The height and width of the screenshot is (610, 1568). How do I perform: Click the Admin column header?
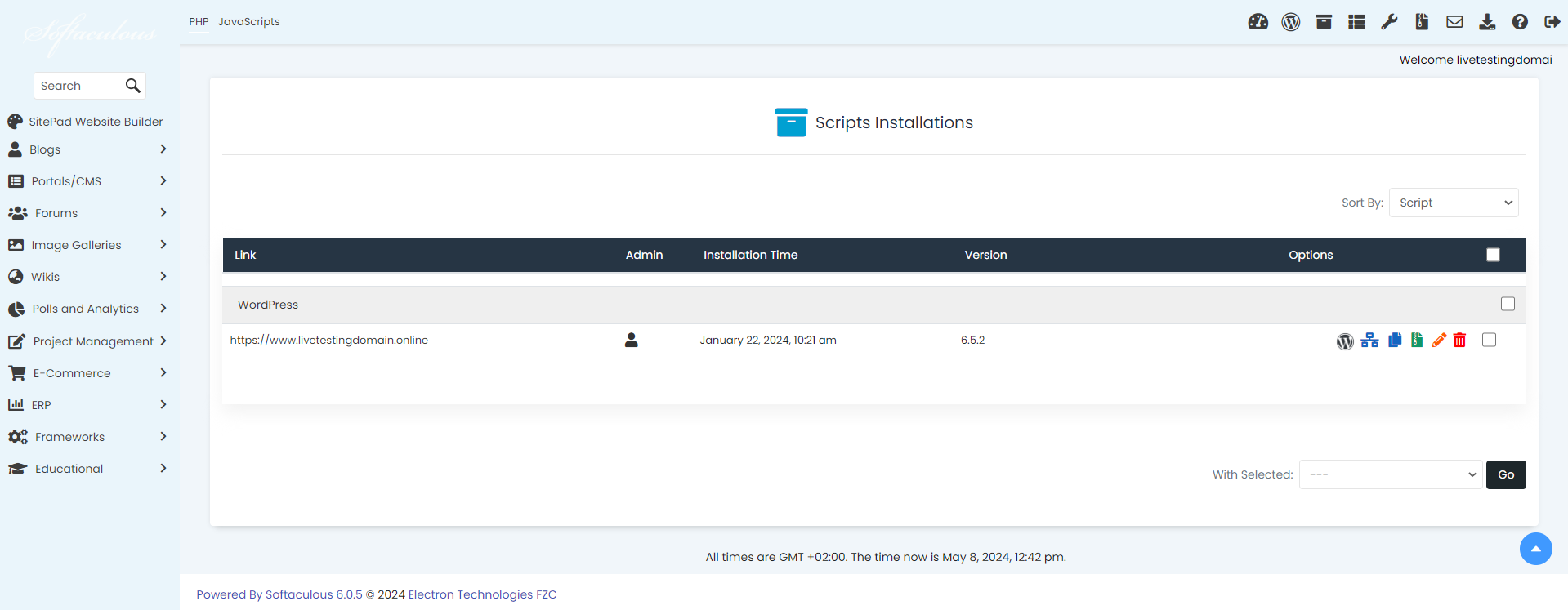pos(644,255)
